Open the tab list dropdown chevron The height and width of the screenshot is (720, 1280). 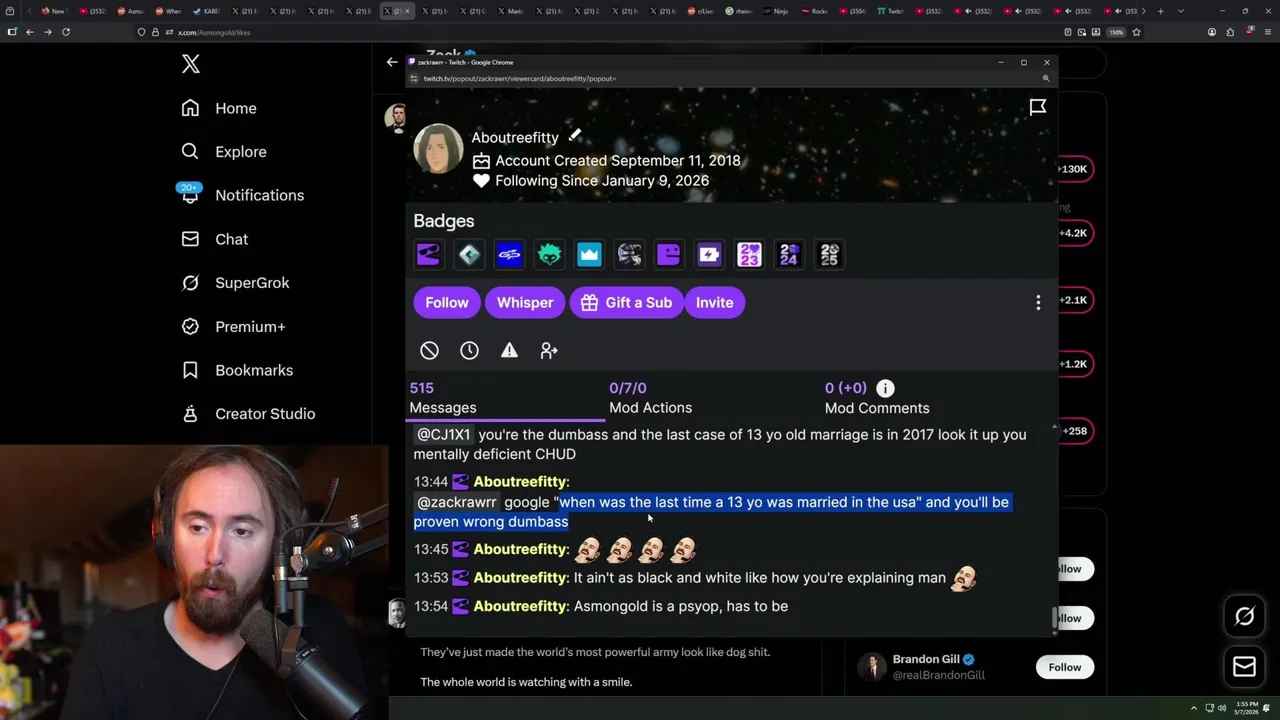coord(1180,11)
